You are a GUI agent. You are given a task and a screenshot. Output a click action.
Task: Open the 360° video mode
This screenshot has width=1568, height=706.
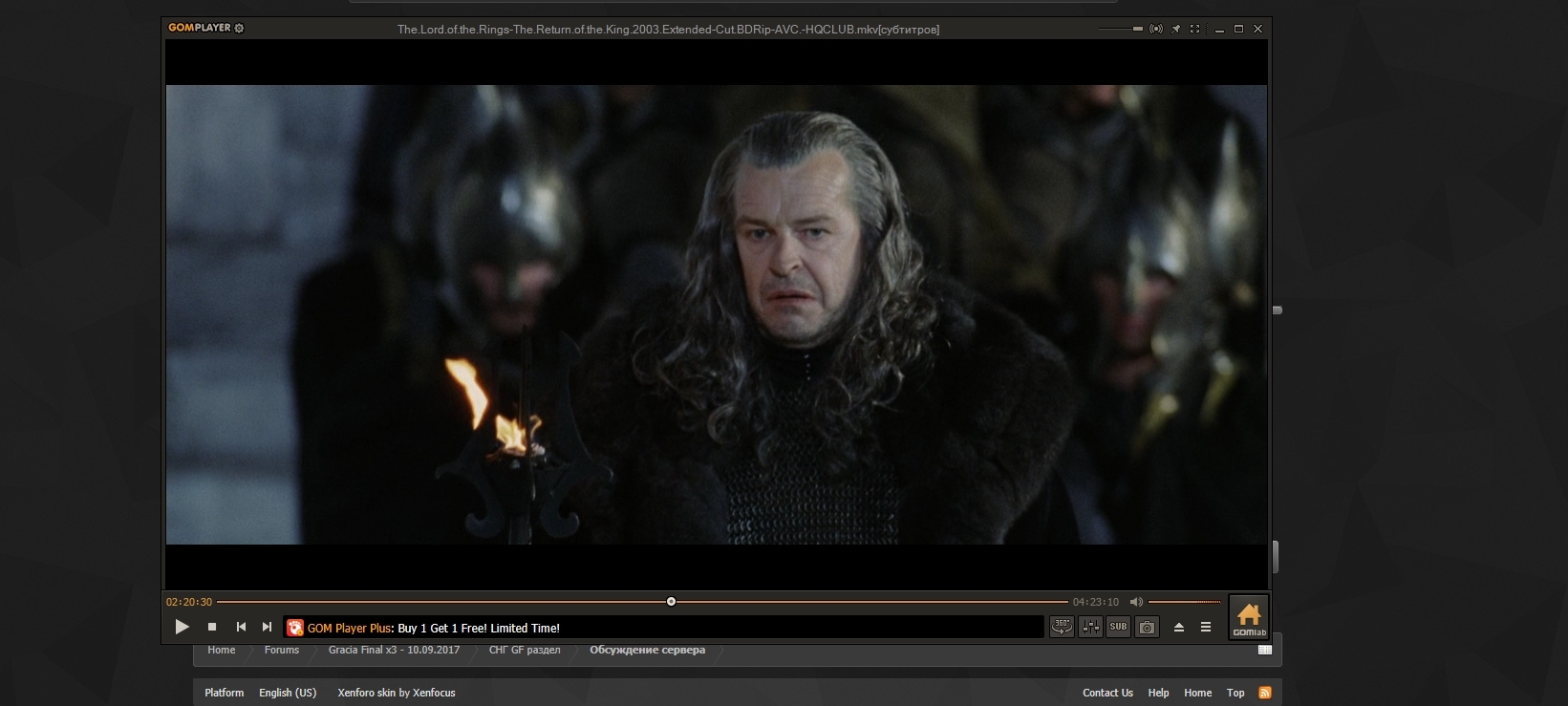1062,627
